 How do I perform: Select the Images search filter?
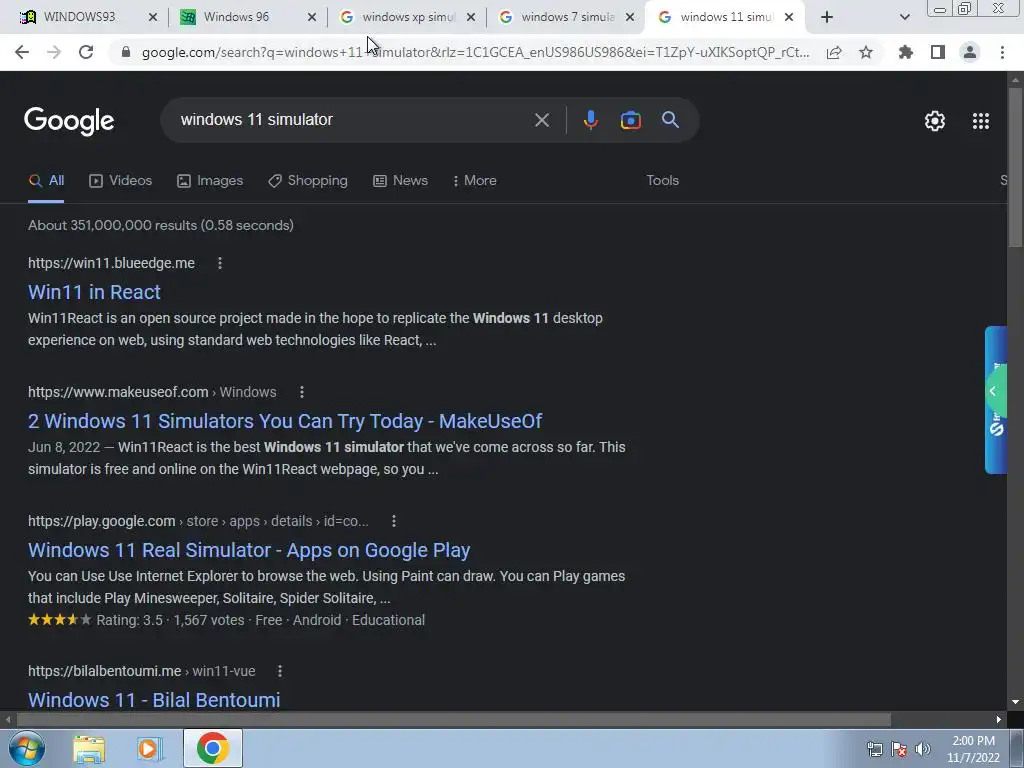pyautogui.click(x=210, y=180)
